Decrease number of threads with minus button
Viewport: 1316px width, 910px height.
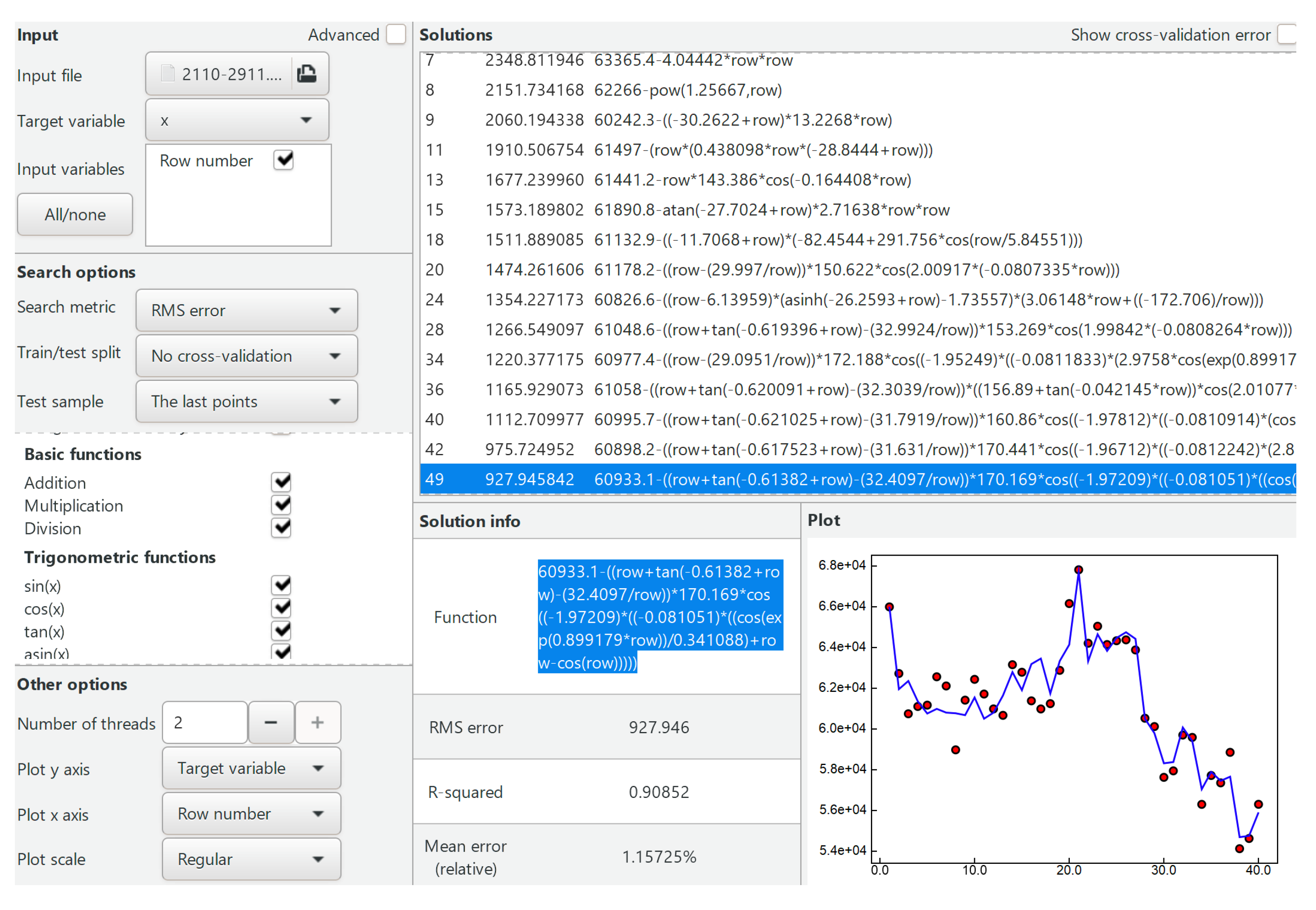point(271,723)
